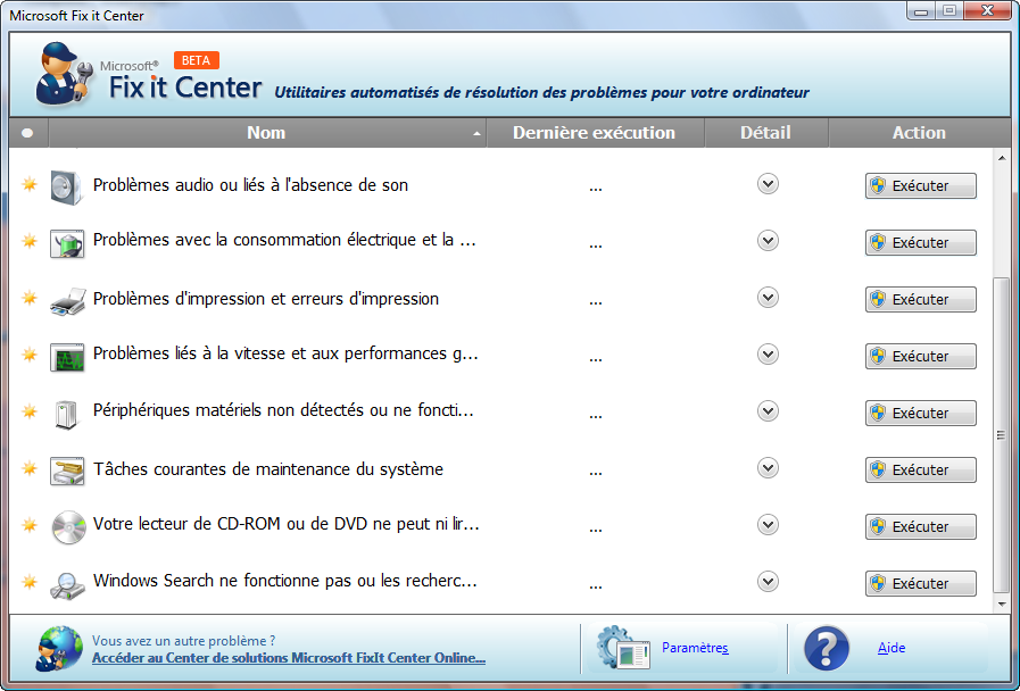Click the Paramètres gear icon

click(x=623, y=647)
